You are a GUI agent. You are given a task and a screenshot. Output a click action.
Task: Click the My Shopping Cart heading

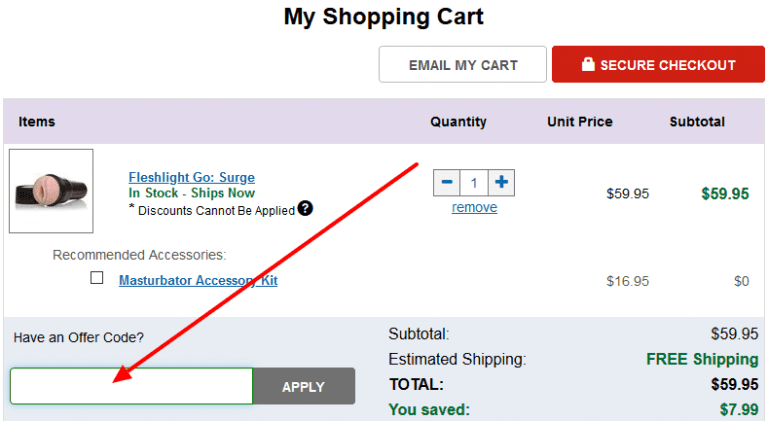click(x=384, y=17)
